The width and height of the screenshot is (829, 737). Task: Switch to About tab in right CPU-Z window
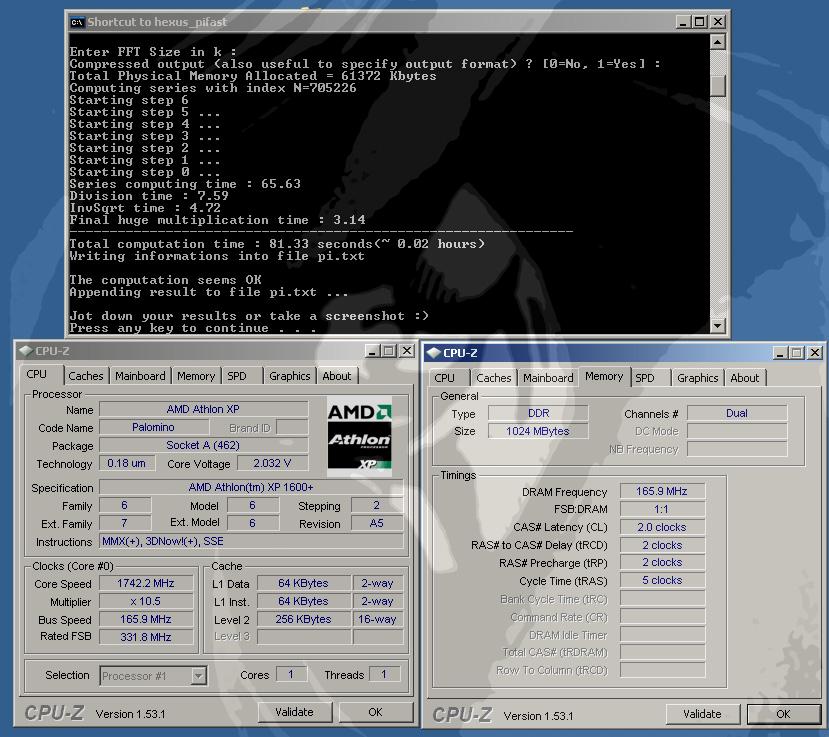tap(744, 378)
